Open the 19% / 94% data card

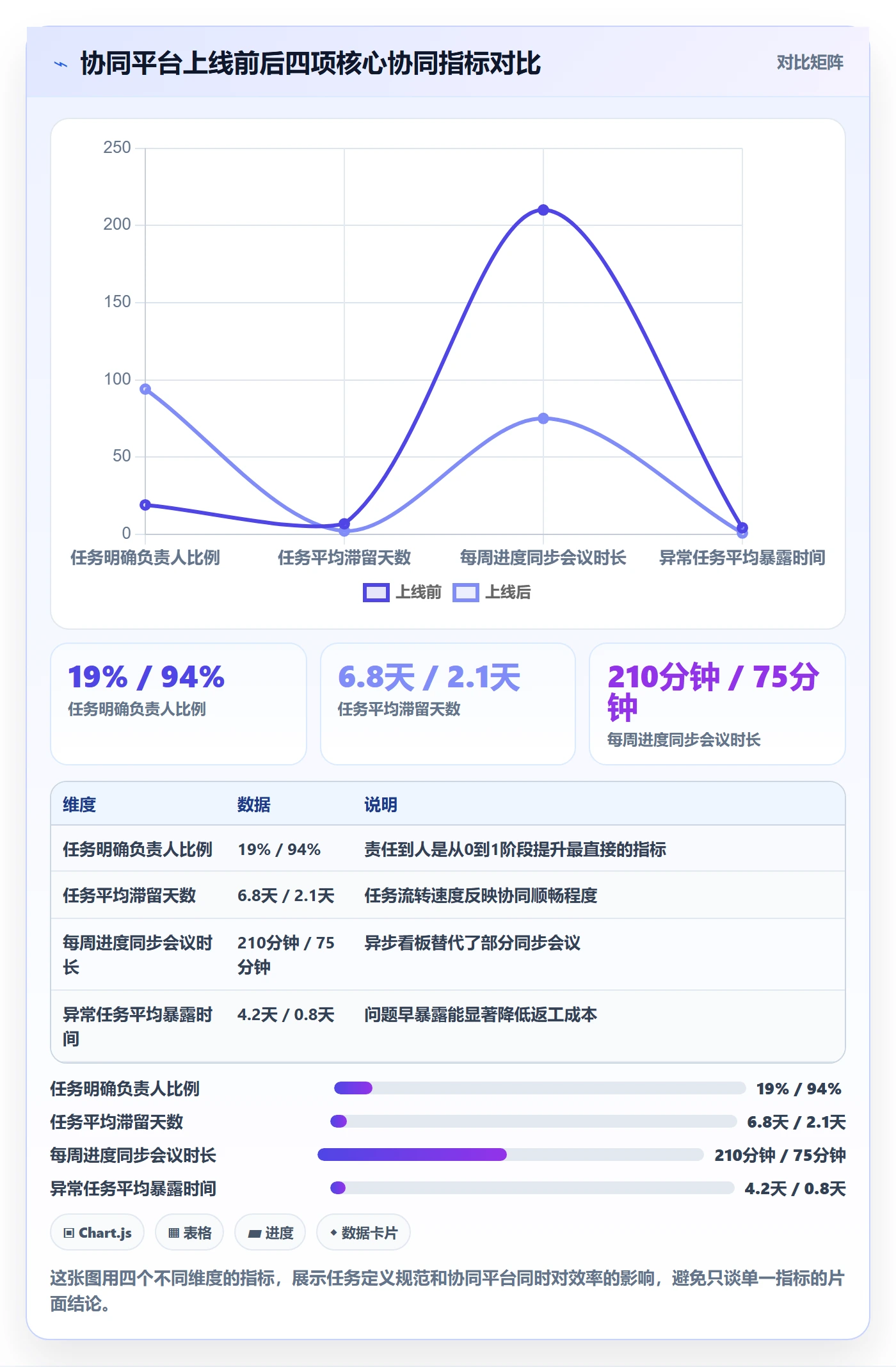tap(179, 704)
